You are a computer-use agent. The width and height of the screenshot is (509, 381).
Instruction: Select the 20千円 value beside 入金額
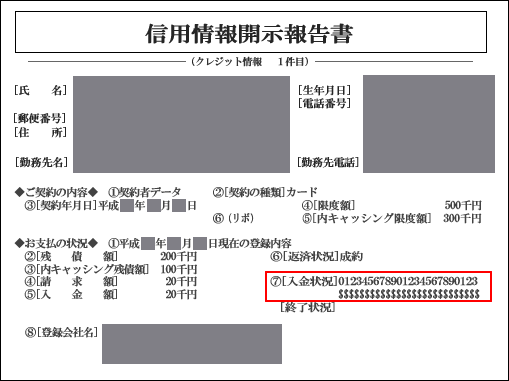[x=181, y=295]
